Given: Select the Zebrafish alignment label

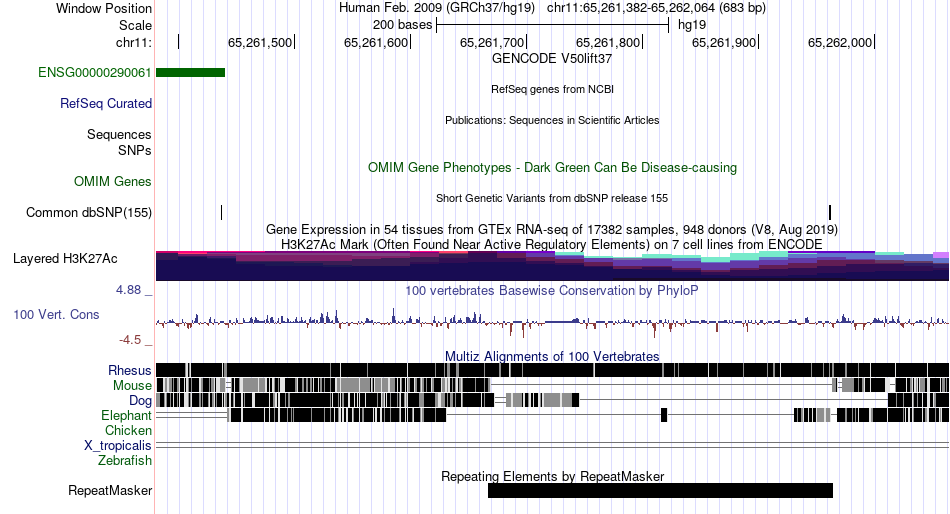Looking at the screenshot, I should coord(125,461).
